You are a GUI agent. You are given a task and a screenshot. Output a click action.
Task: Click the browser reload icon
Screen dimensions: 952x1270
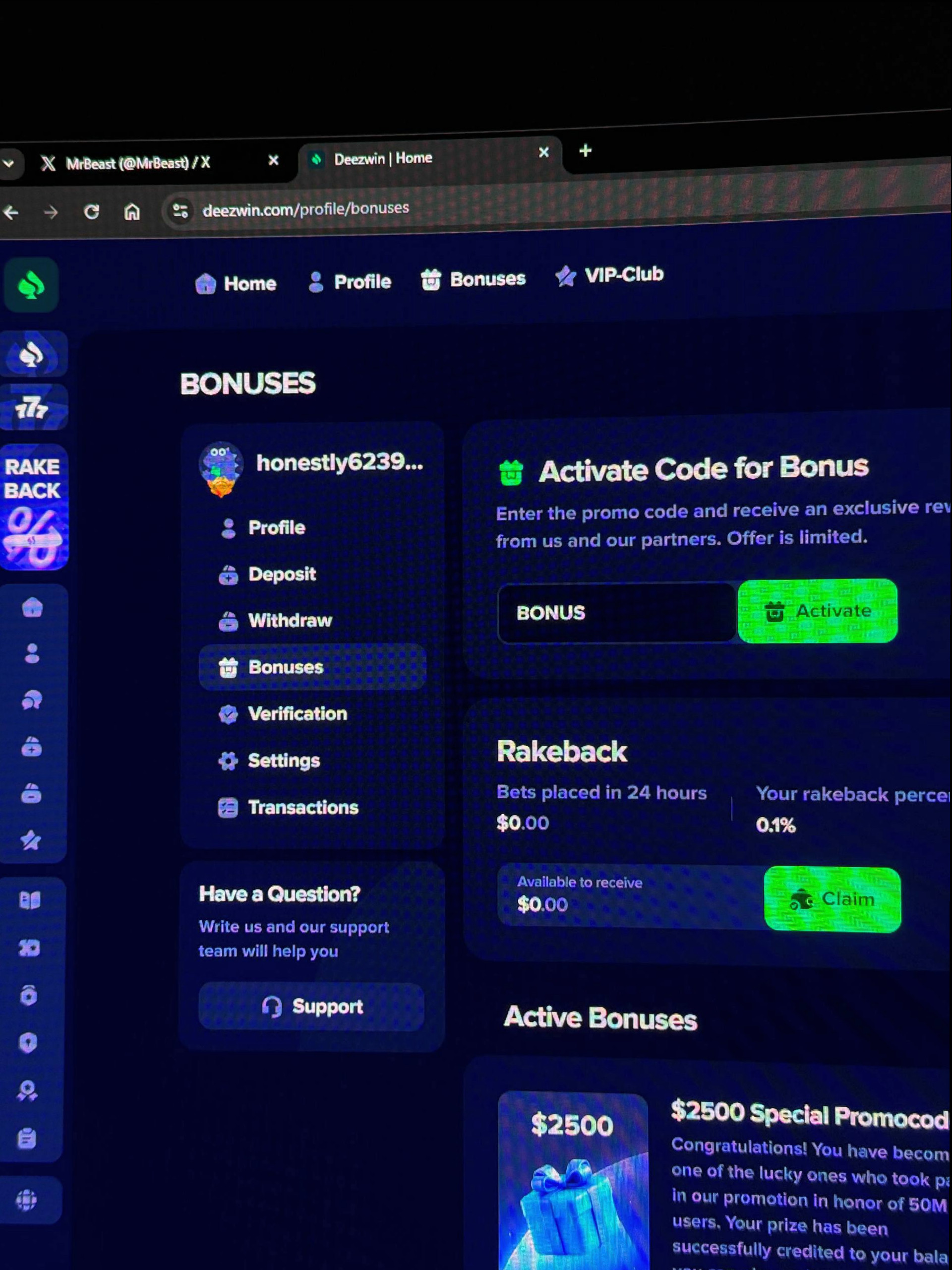[92, 212]
